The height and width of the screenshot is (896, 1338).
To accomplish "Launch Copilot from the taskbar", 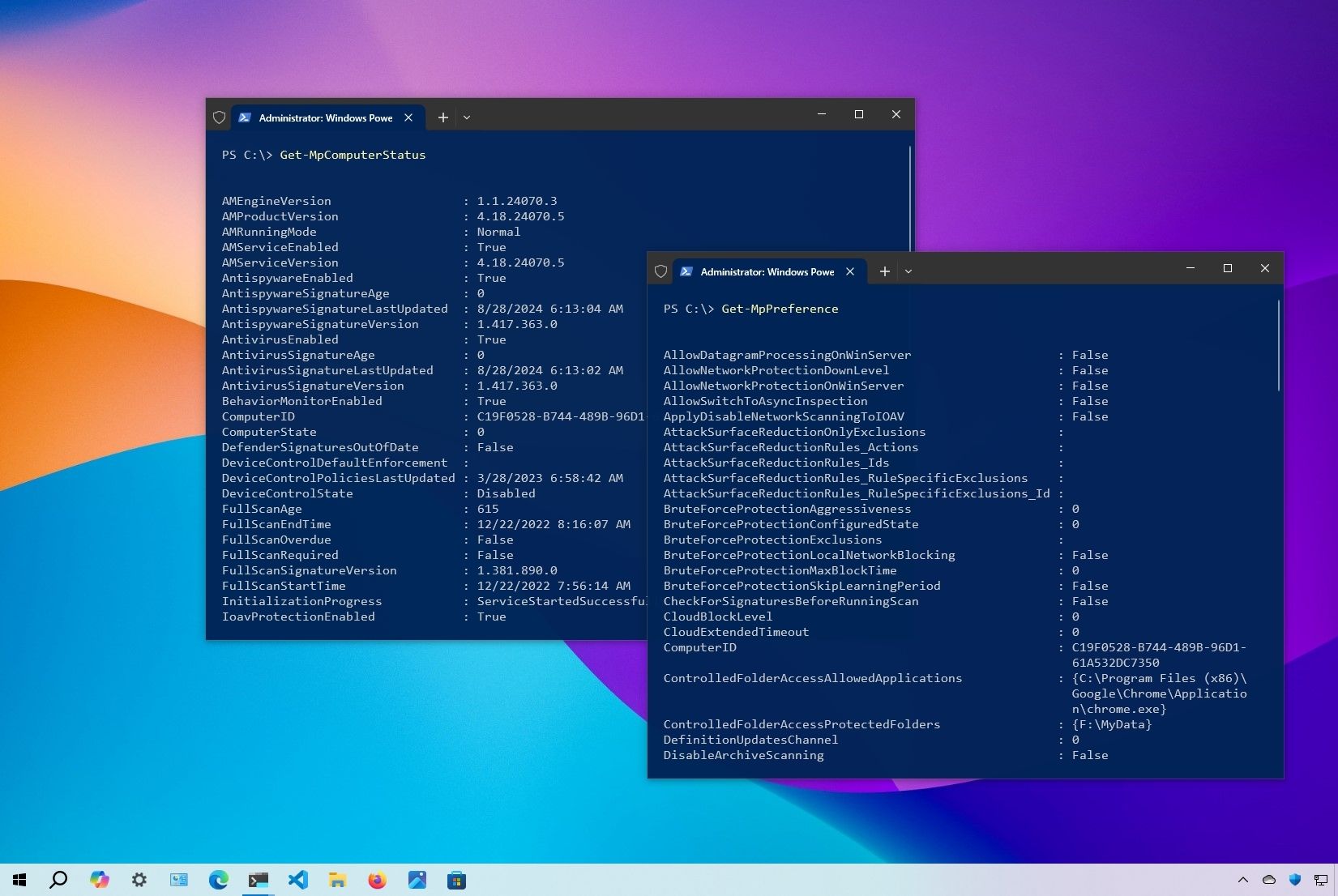I will click(99, 880).
